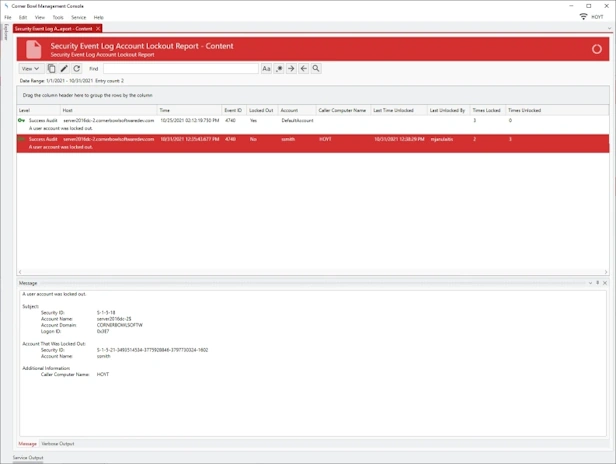This screenshot has width=616, height=464.
Task: Sort by the Locked Out column header
Action: tap(261, 110)
